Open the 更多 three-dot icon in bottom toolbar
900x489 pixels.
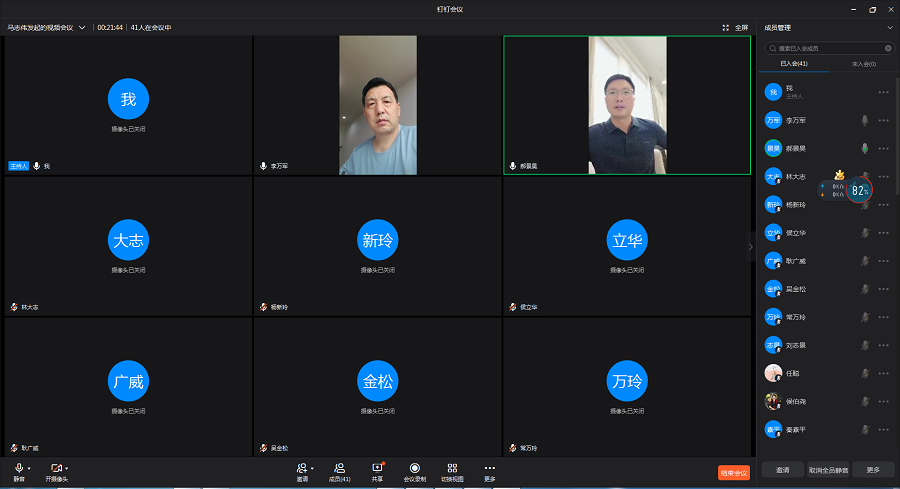coord(489,468)
